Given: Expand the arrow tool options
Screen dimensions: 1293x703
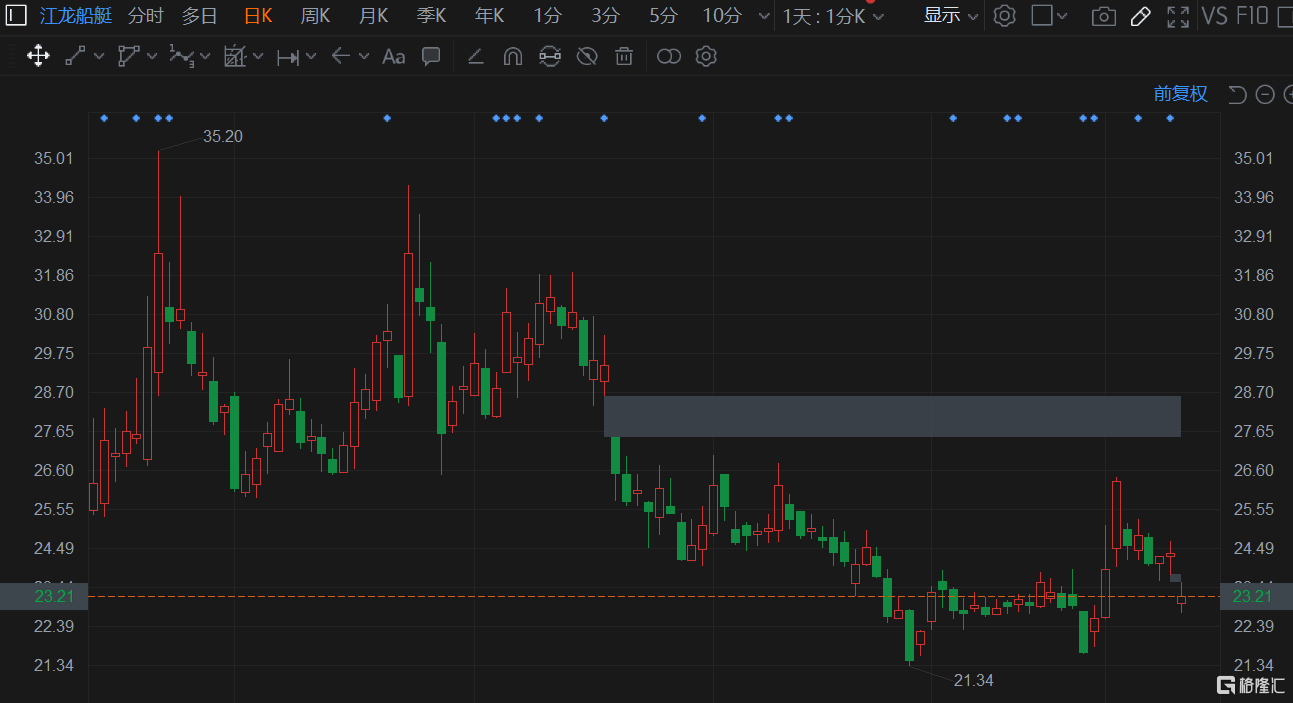Looking at the screenshot, I should coord(364,57).
